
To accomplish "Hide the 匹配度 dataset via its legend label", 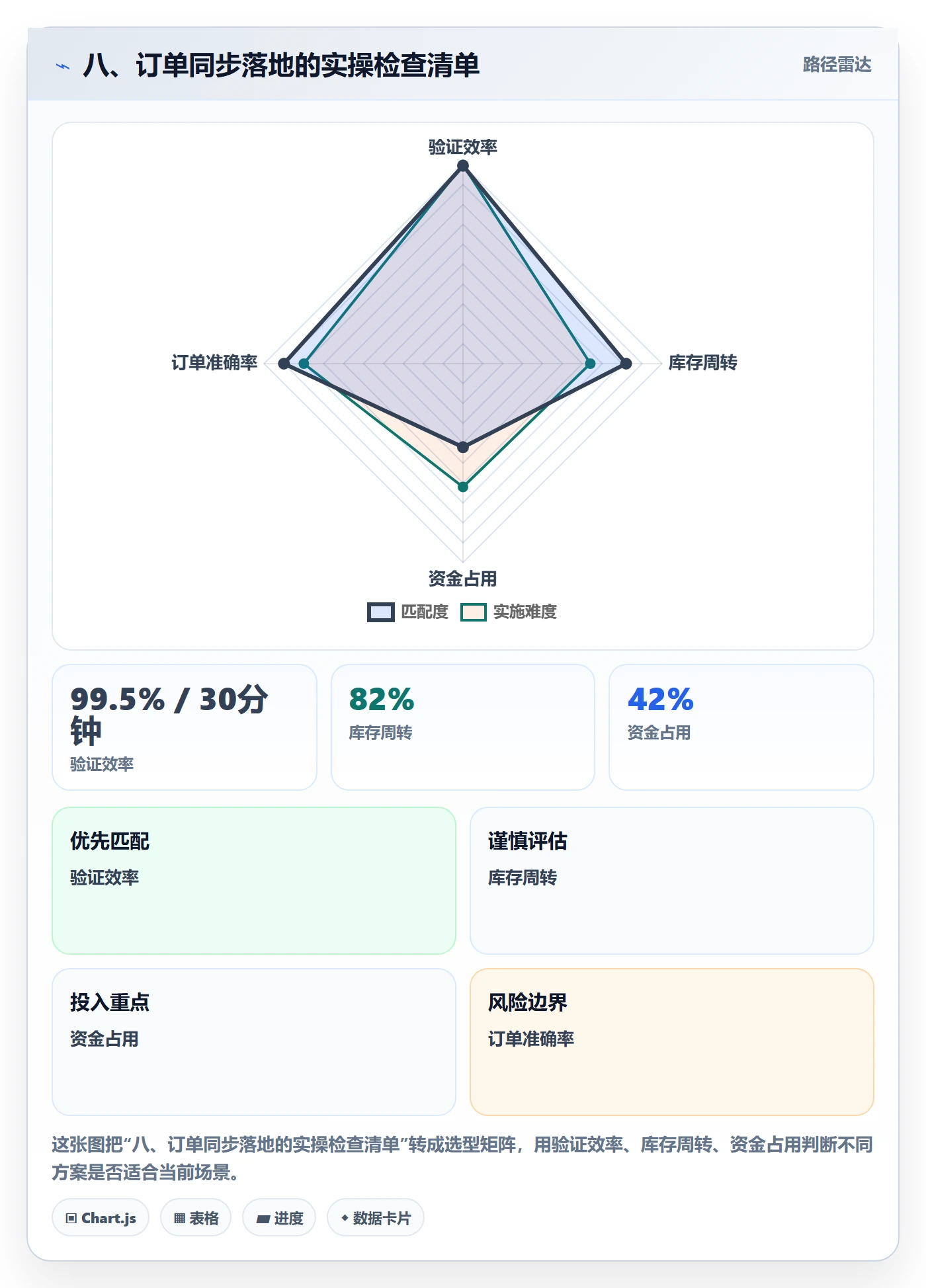I will tap(425, 612).
